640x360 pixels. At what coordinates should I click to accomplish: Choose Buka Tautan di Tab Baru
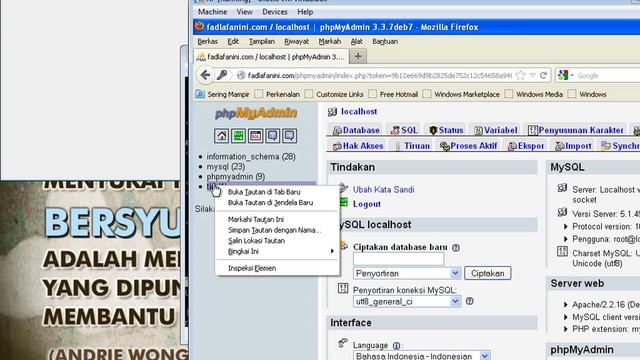click(x=277, y=192)
